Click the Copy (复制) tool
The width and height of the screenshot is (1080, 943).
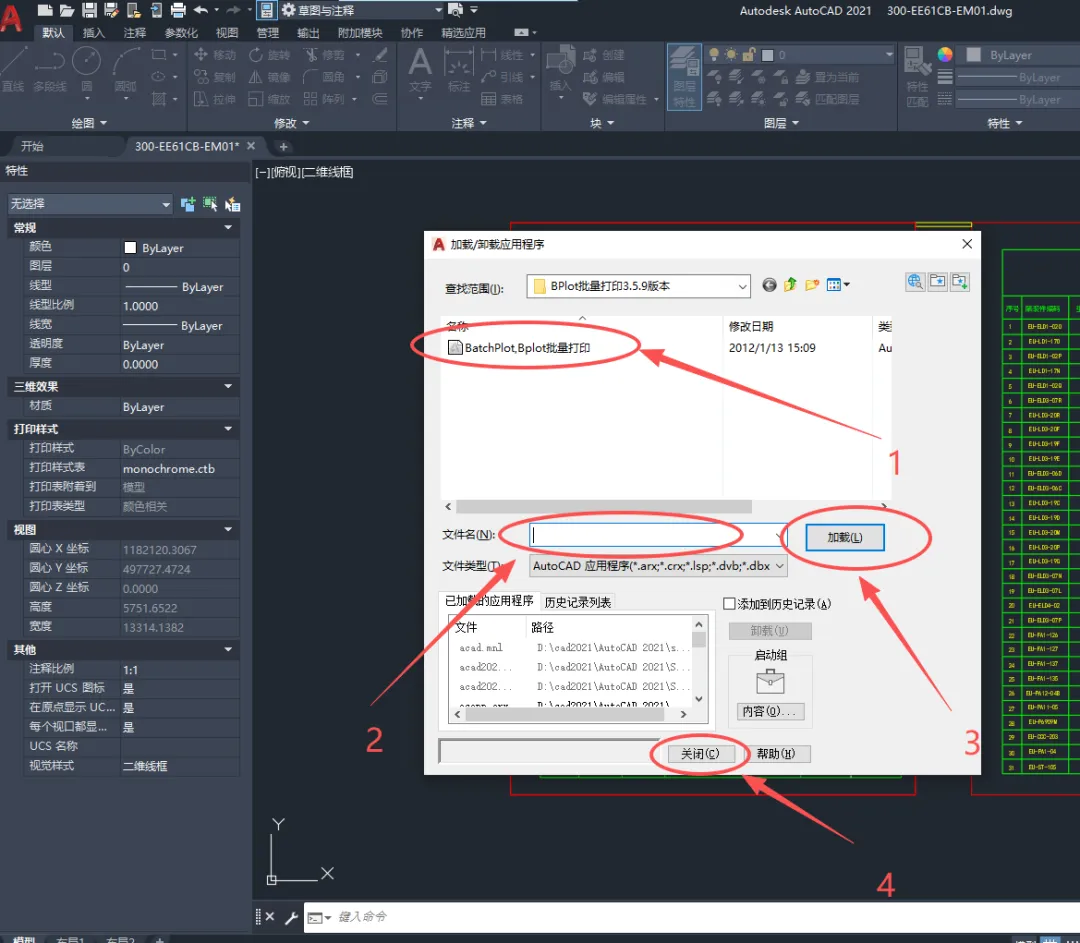pos(215,77)
